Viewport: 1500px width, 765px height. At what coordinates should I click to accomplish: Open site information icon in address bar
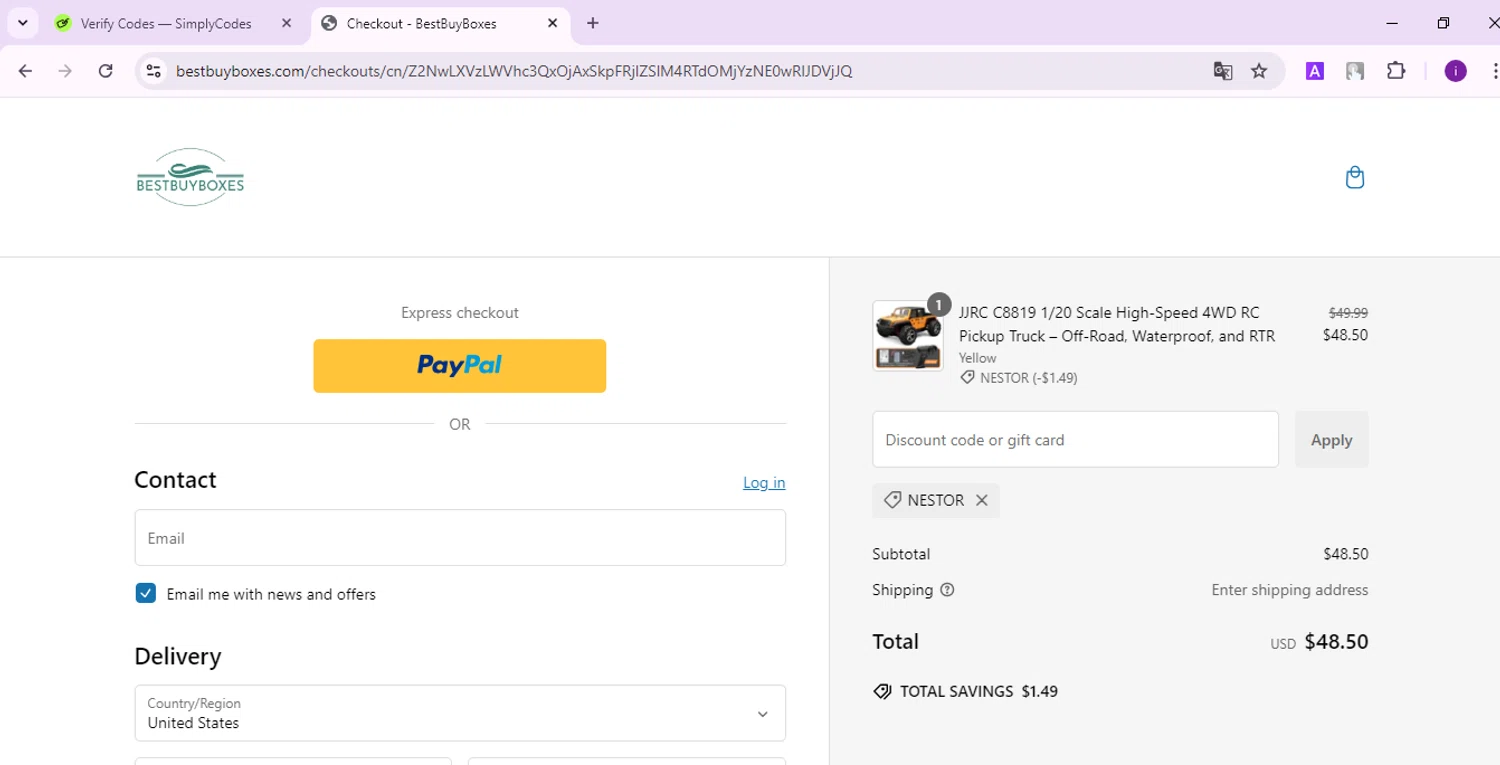(153, 71)
